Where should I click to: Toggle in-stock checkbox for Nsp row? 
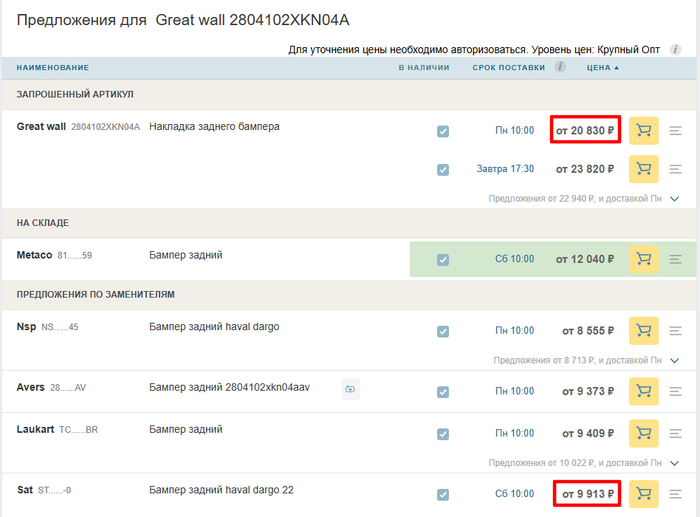pos(443,331)
